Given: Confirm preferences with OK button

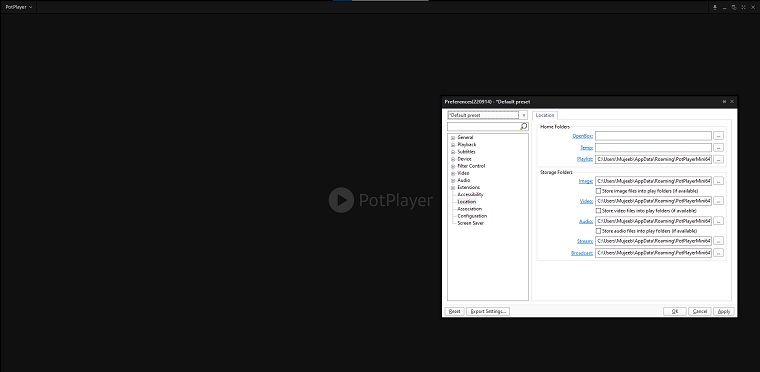Looking at the screenshot, I should [x=675, y=311].
